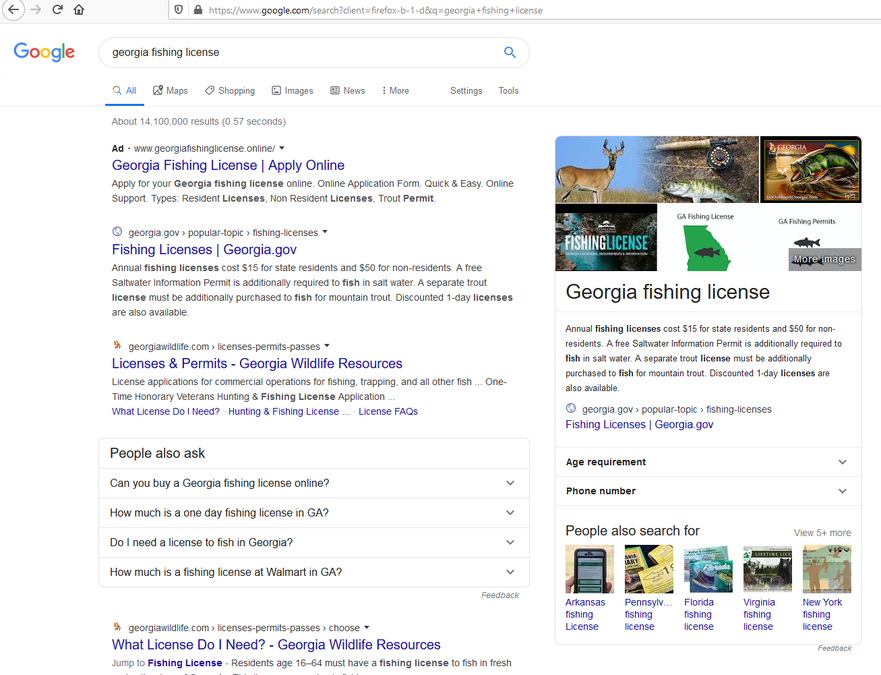881x675 pixels.
Task: Click the browser home icon
Action: click(x=79, y=10)
